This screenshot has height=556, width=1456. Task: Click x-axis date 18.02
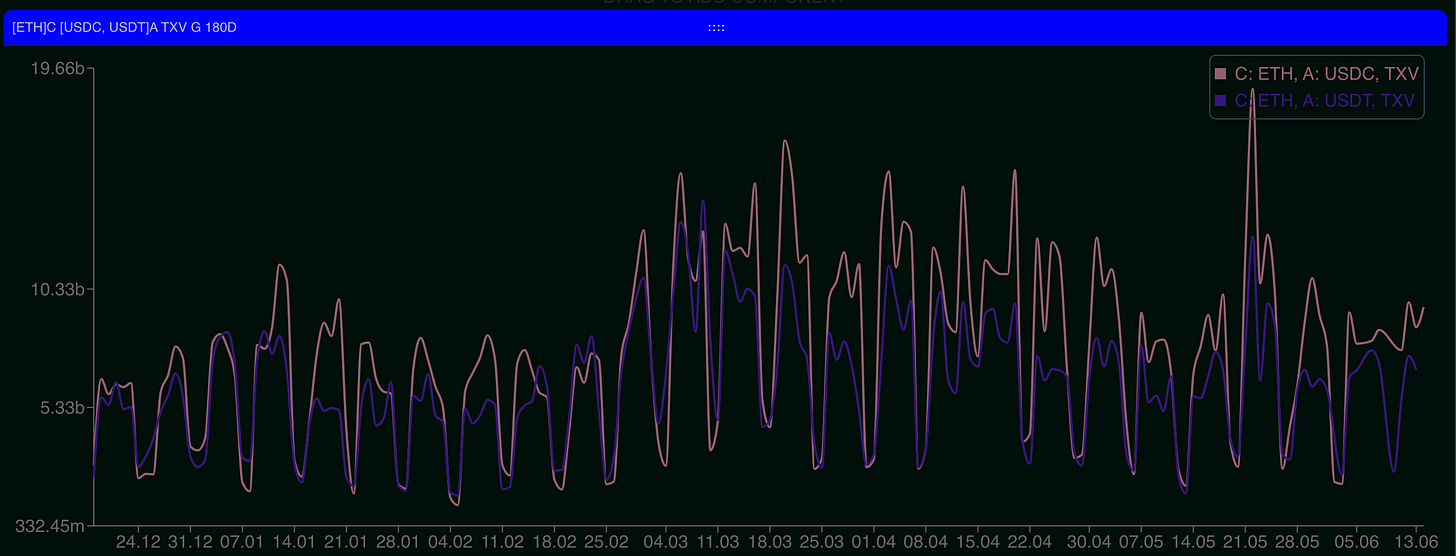click(x=554, y=542)
